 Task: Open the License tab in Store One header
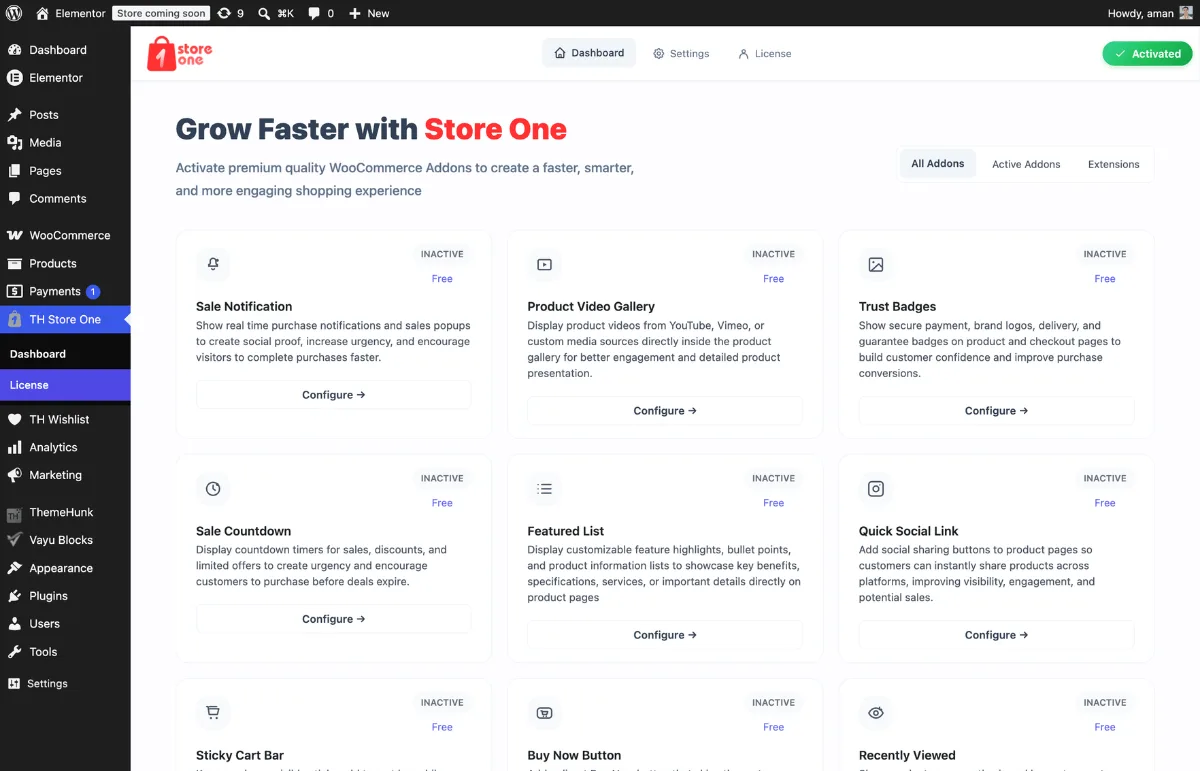pos(764,54)
